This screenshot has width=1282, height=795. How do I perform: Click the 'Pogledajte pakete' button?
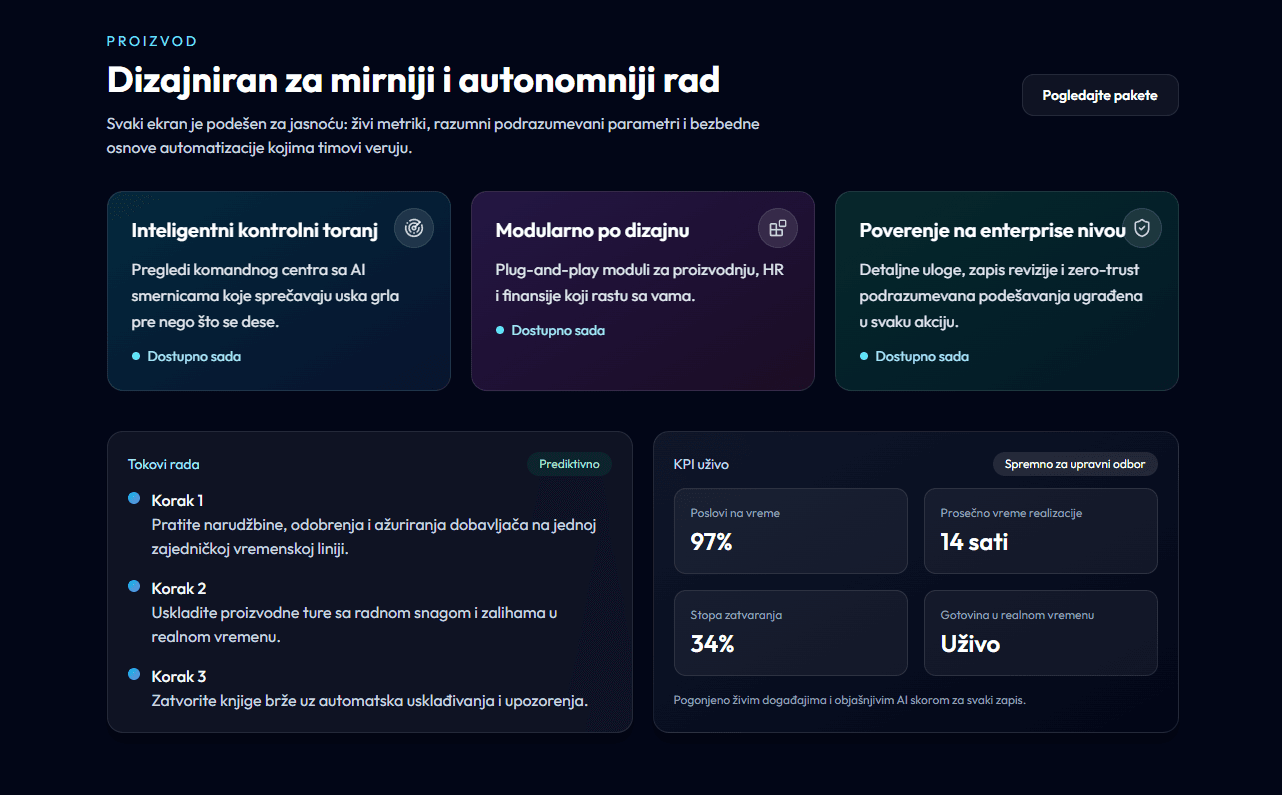click(x=1100, y=95)
